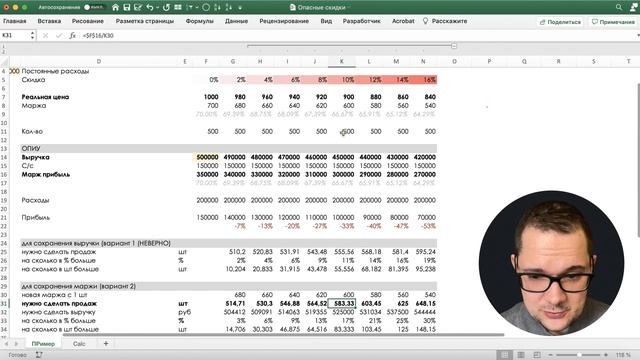Click the Undo arrow icon
The width and height of the screenshot is (640, 360).
pos(150,7)
